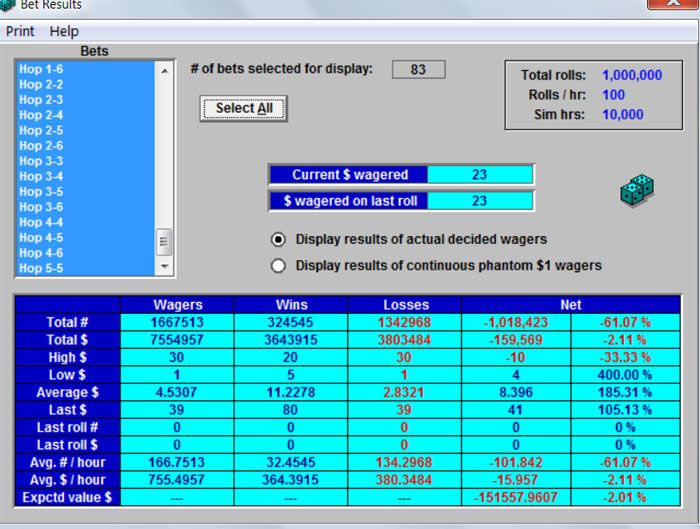Click Total $ losses cell 3803484

[404, 340]
